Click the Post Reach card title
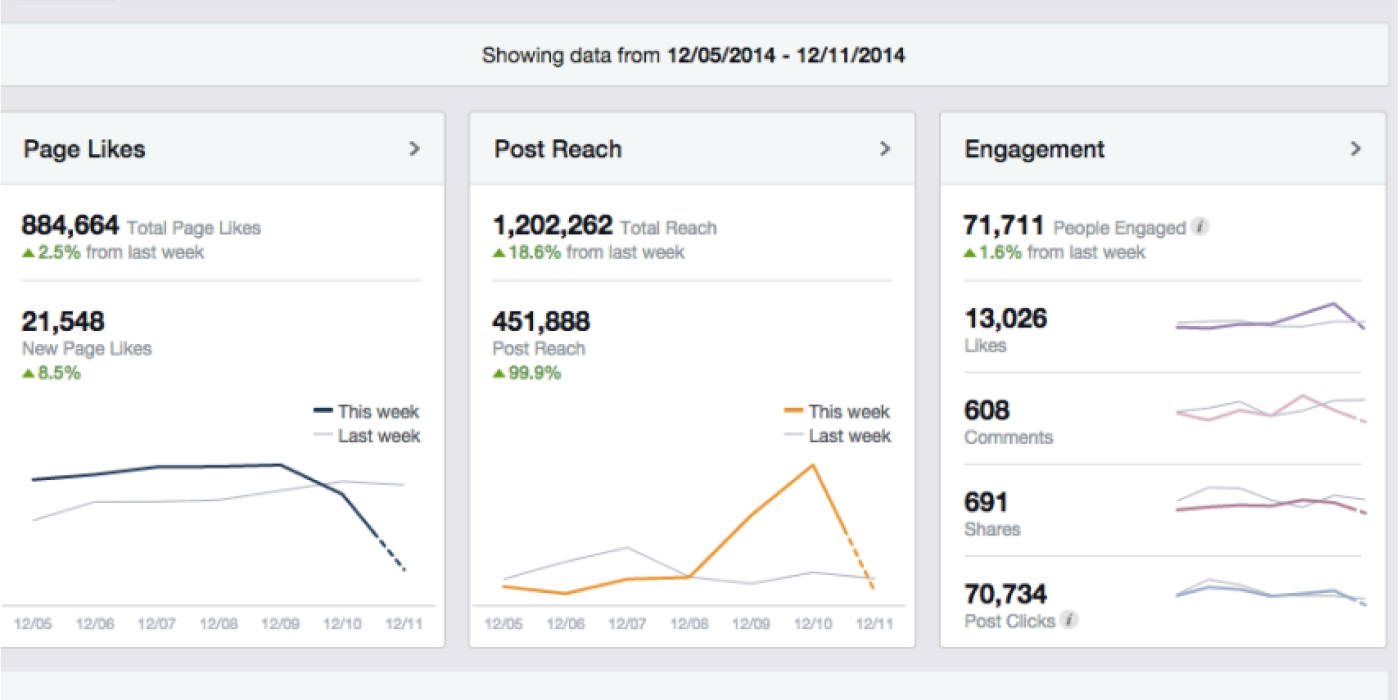The width and height of the screenshot is (1400, 700). (x=558, y=150)
